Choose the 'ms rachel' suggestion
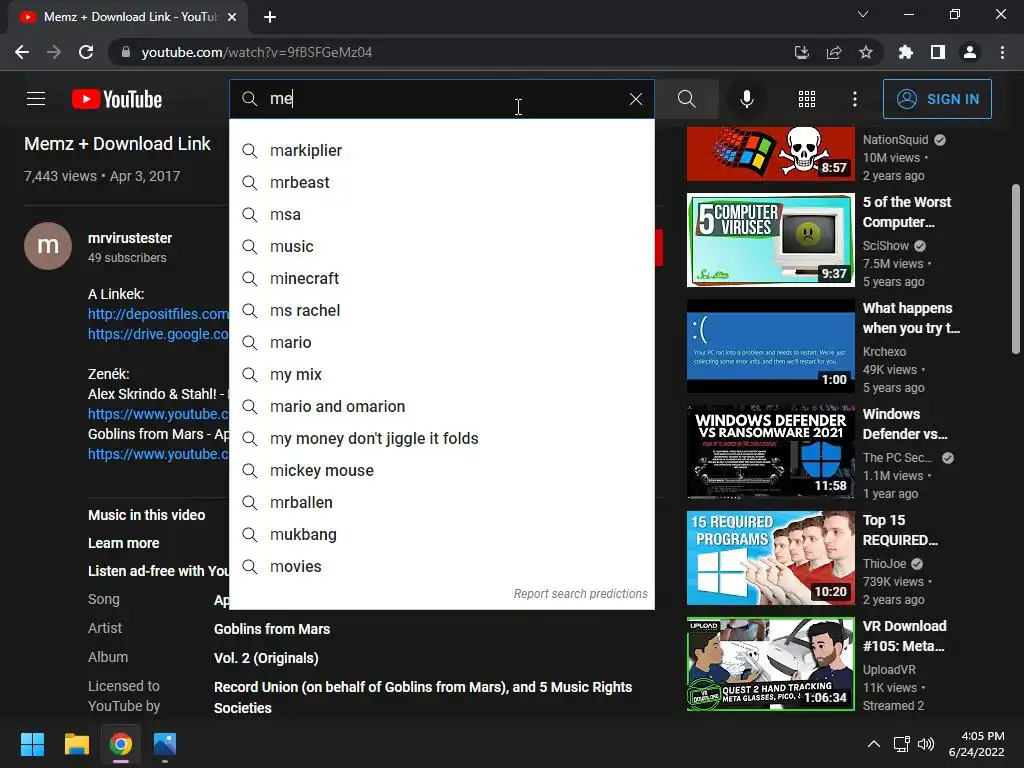This screenshot has height=768, width=1024. [441, 311]
